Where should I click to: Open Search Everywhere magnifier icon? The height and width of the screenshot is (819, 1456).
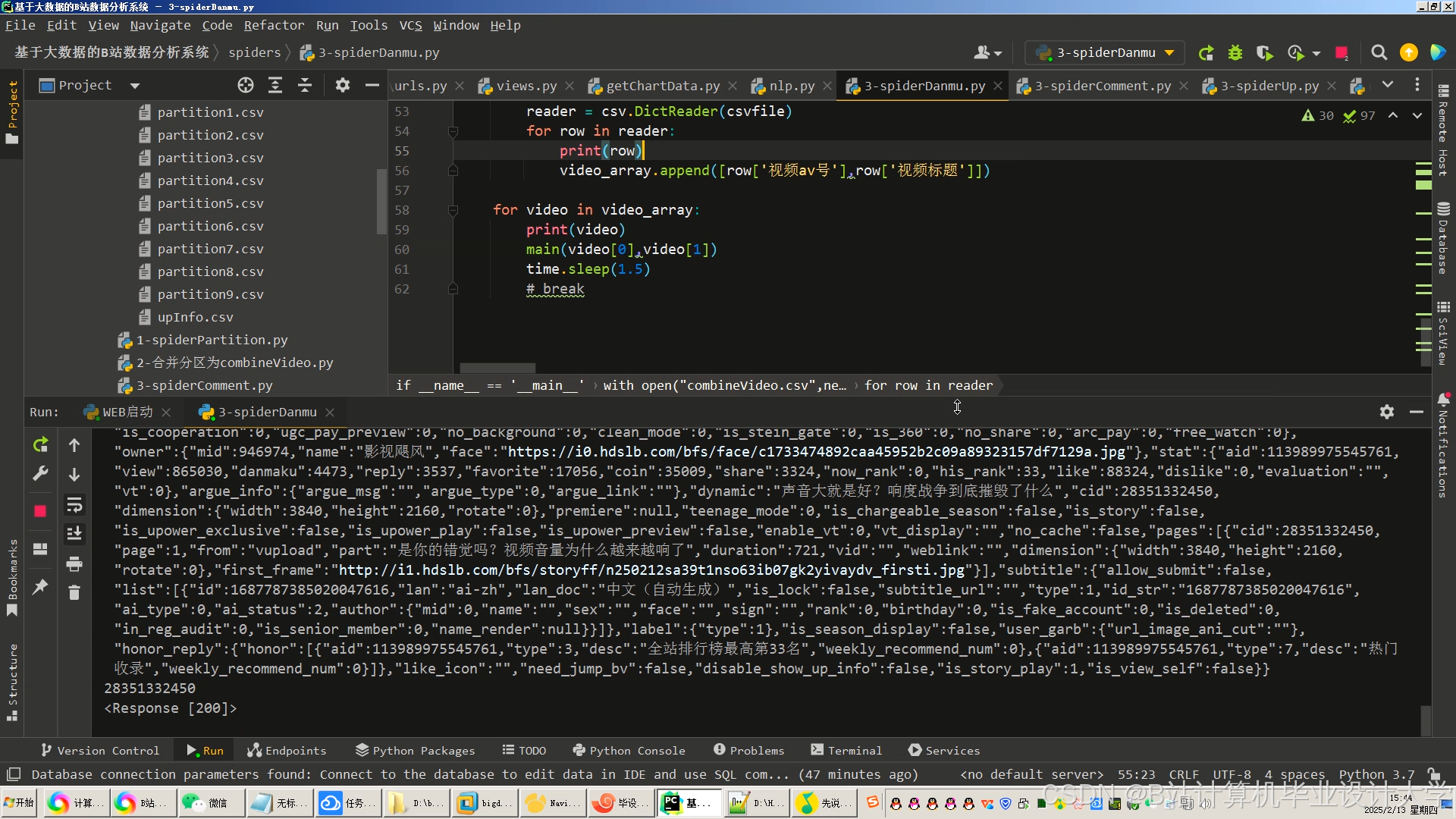tap(1379, 53)
